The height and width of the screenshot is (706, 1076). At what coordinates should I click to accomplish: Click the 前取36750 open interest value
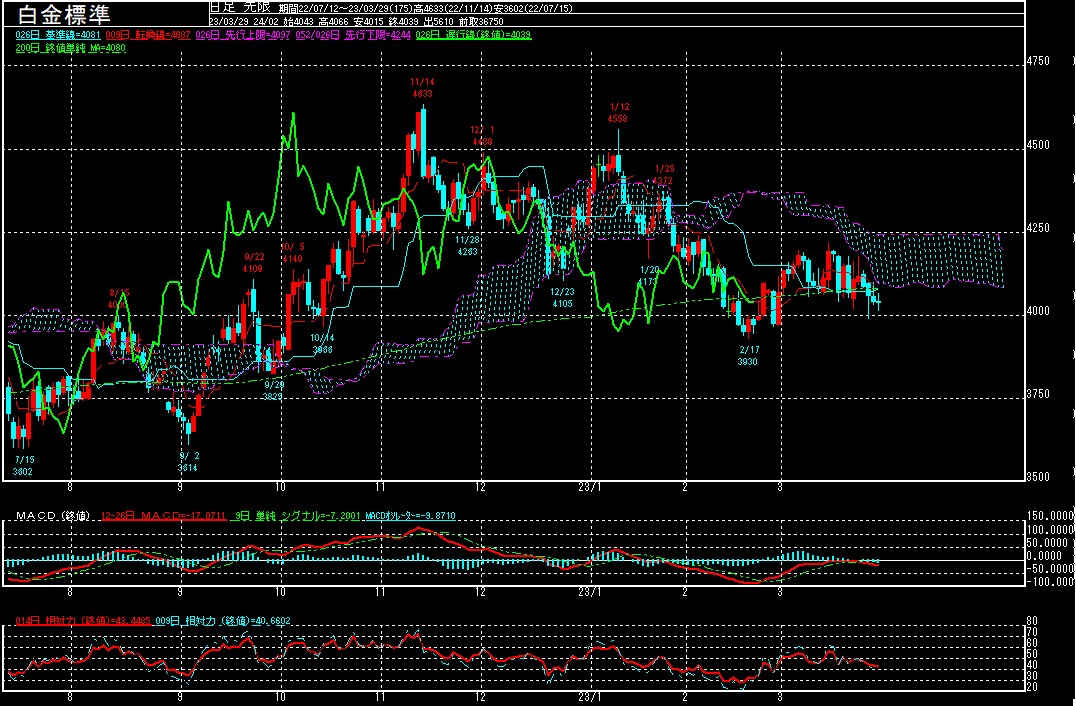tap(481, 21)
